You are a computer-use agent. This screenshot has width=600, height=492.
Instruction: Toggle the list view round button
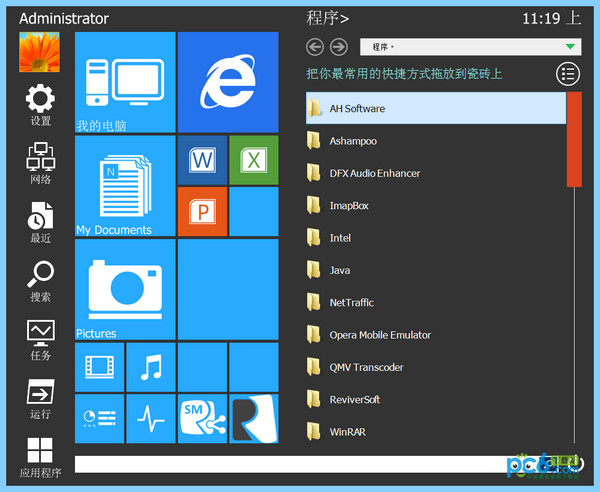pyautogui.click(x=568, y=74)
